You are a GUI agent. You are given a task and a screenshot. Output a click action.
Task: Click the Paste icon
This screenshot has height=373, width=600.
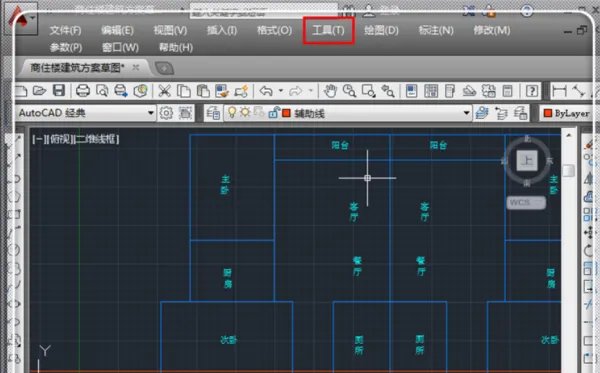click(203, 91)
